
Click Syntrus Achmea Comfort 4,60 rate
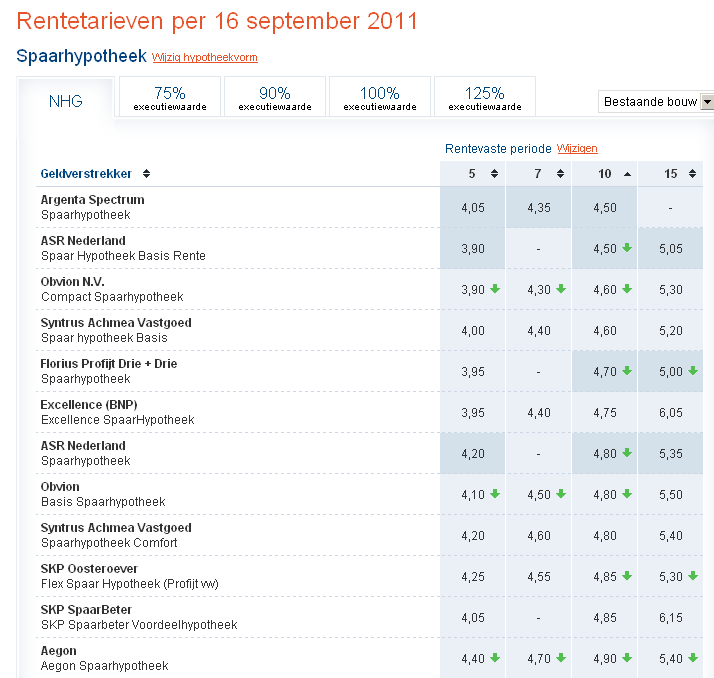[539, 535]
